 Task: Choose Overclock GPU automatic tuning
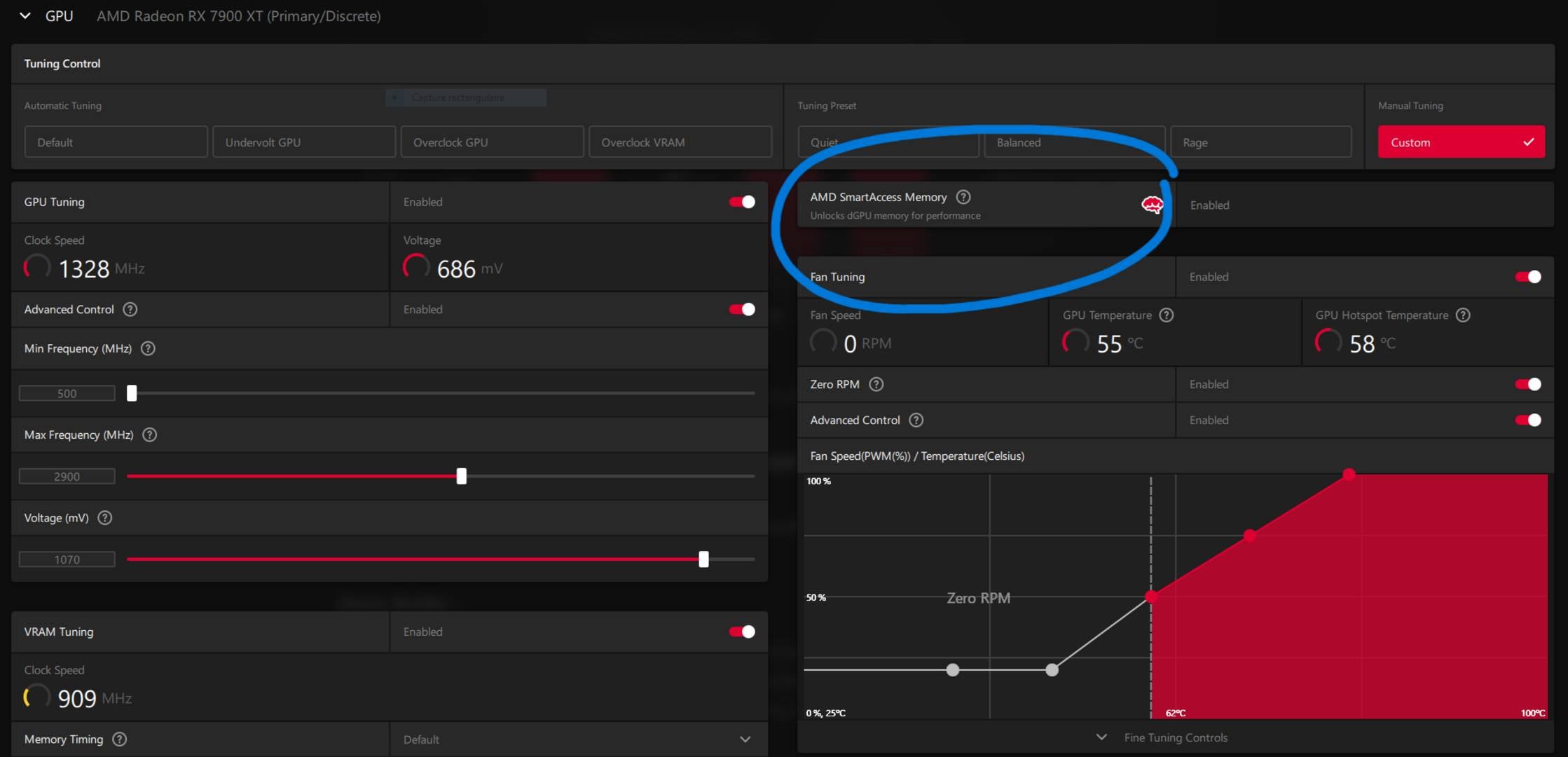pyautogui.click(x=492, y=142)
